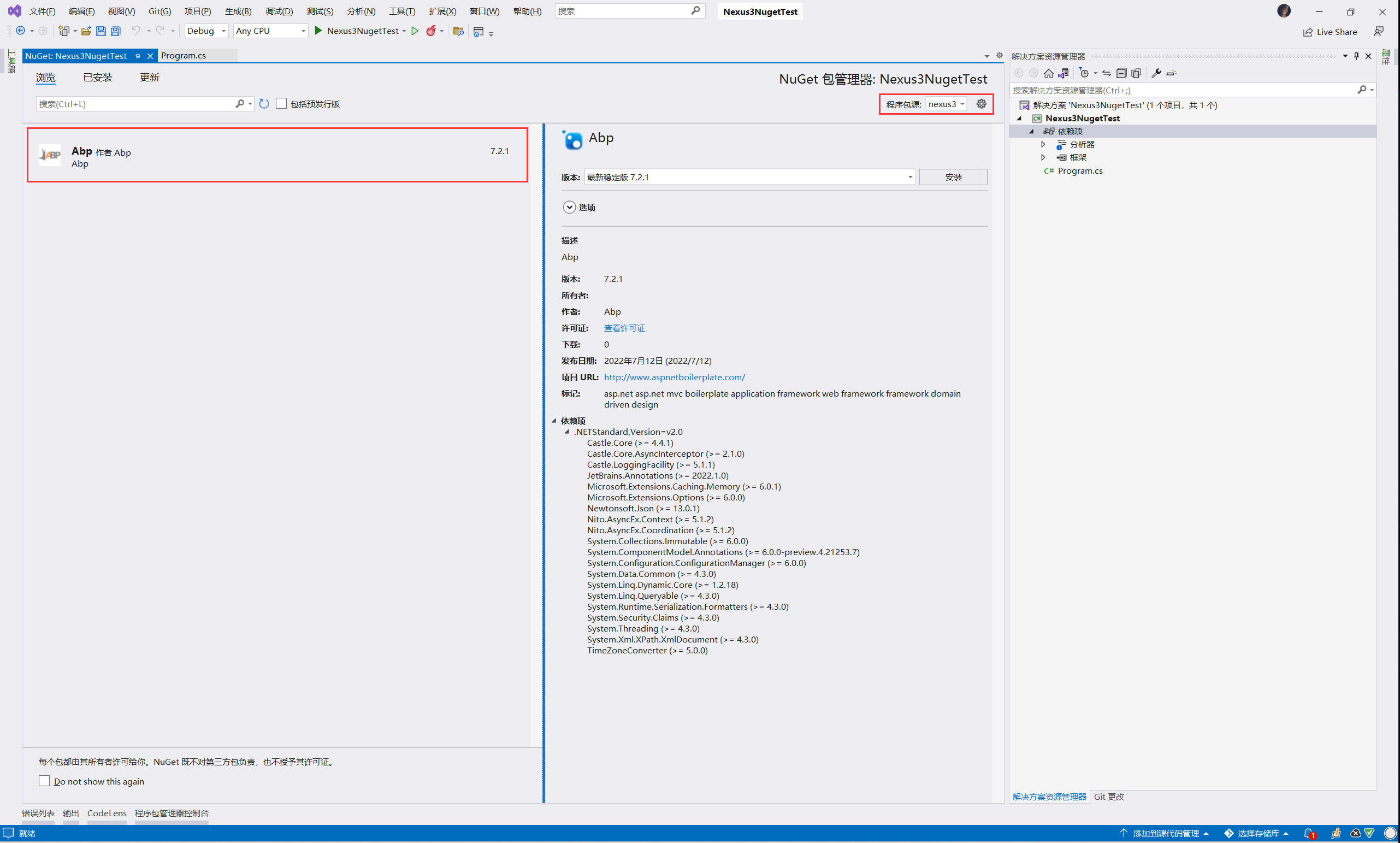Select Program.cs in Solution Explorer

click(1080, 170)
